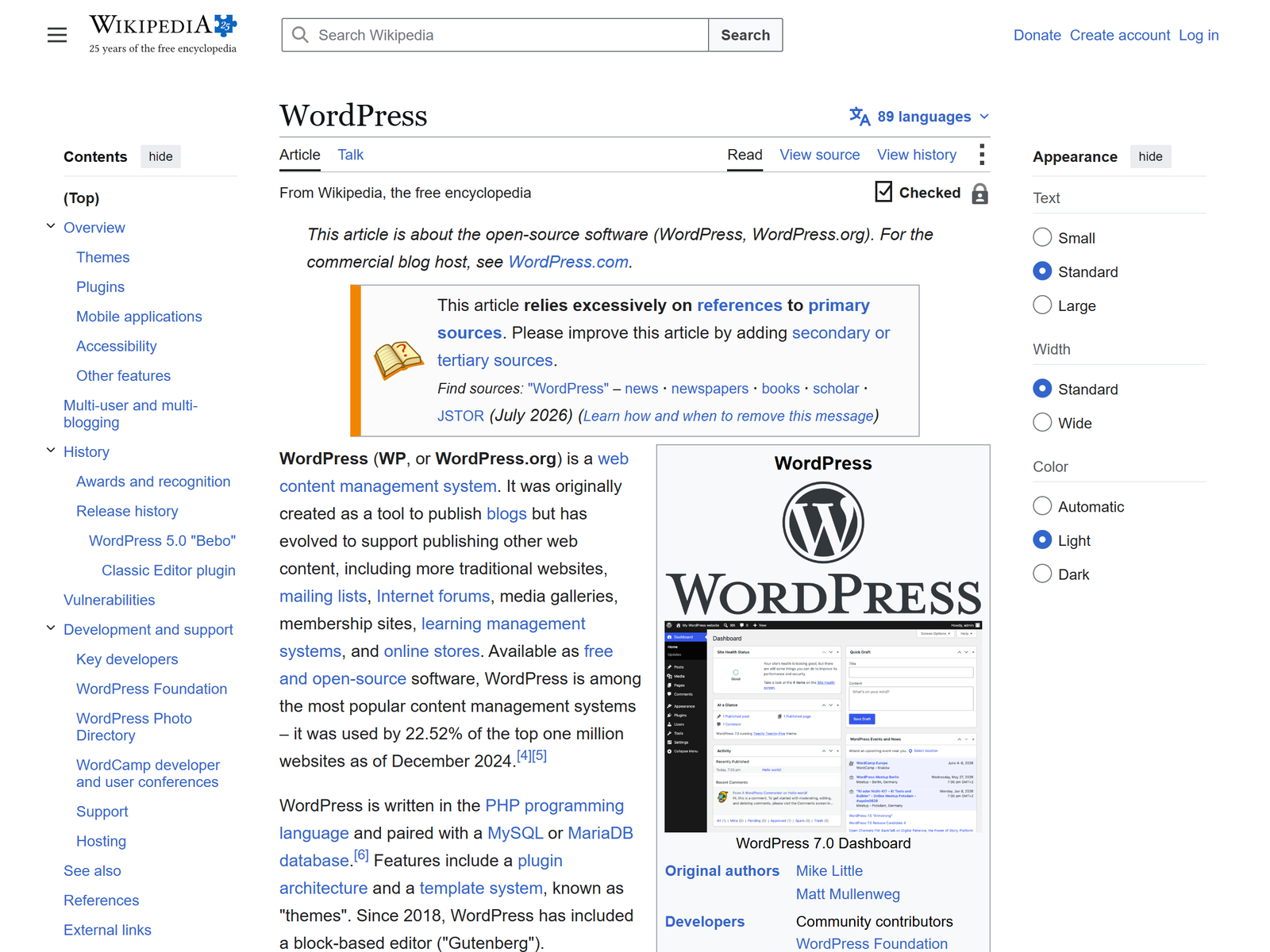The width and height of the screenshot is (1270, 952).
Task: Open the View history tab
Action: (x=917, y=155)
